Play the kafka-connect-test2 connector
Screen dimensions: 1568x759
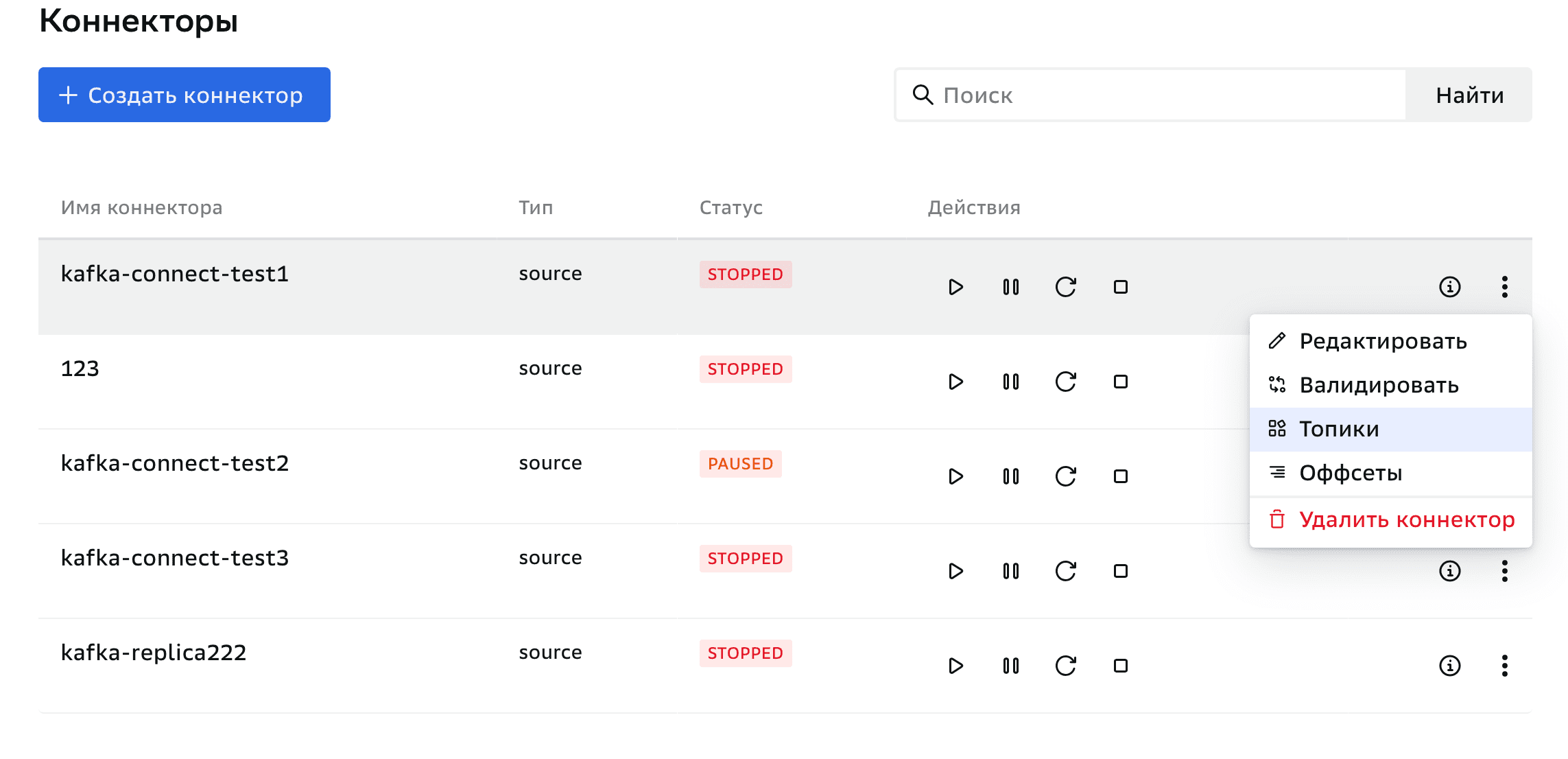[955, 476]
